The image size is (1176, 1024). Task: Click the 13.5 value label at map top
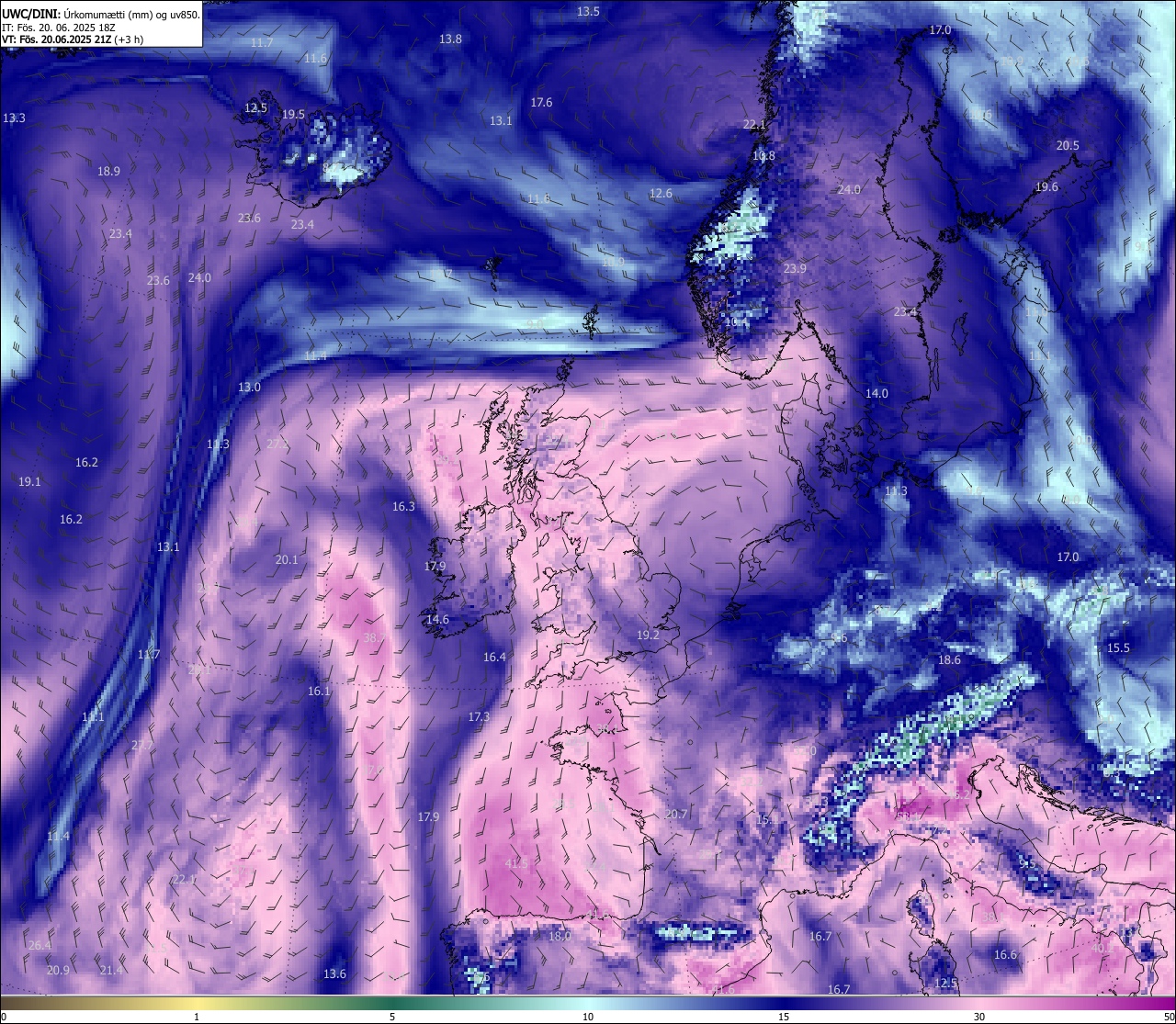tap(588, 12)
